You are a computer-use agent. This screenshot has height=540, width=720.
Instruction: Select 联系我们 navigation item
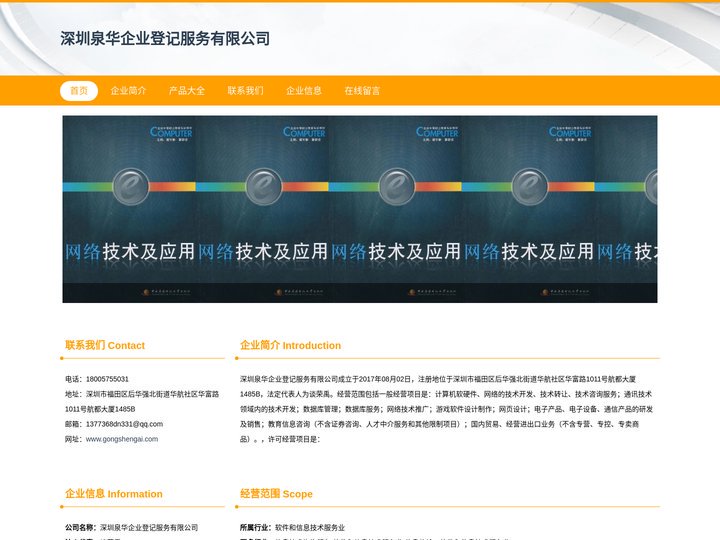tap(245, 90)
